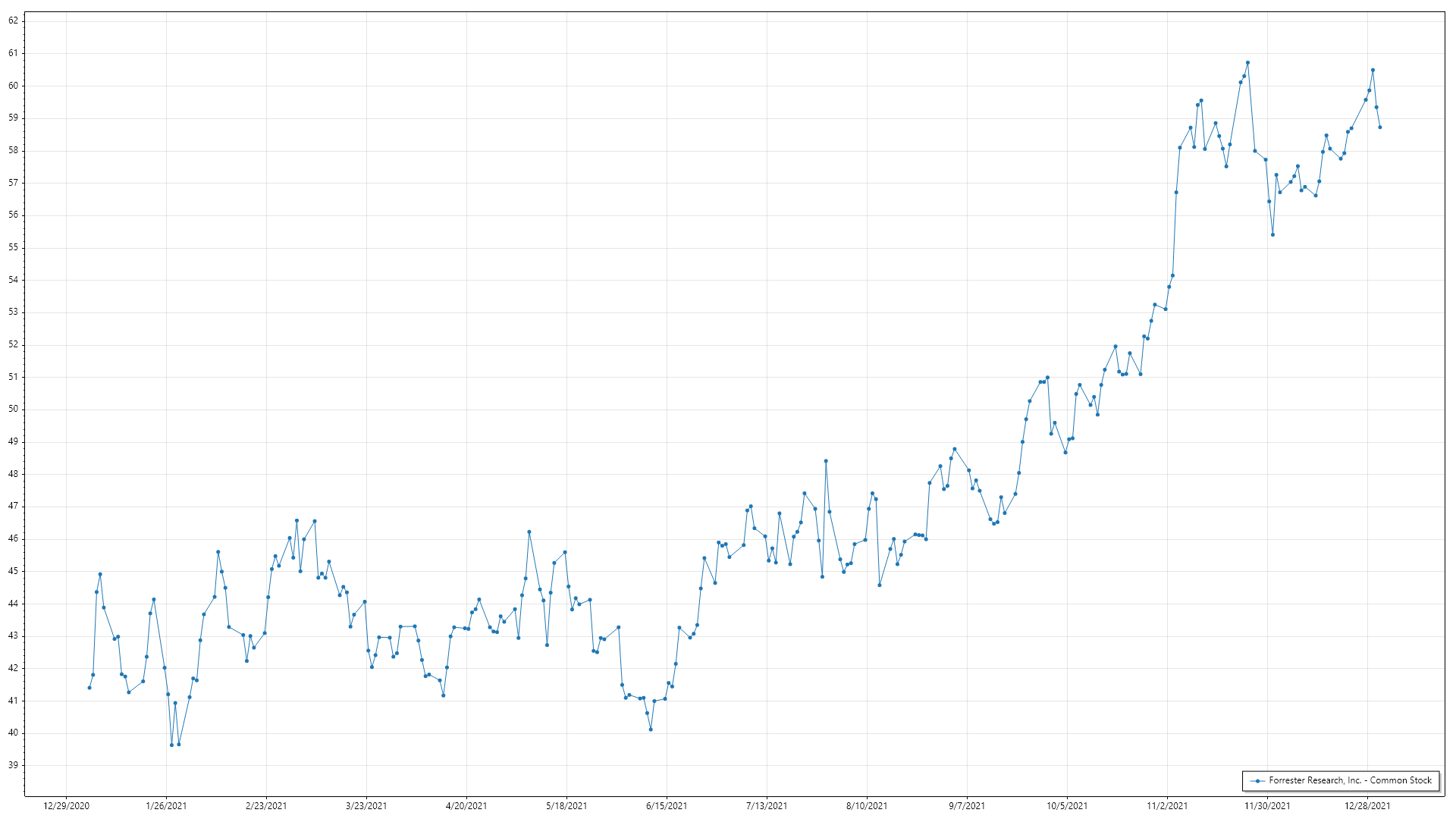Click the 9/7/2021 x-axis date label
The width and height of the screenshot is (1456, 819).
point(967,806)
